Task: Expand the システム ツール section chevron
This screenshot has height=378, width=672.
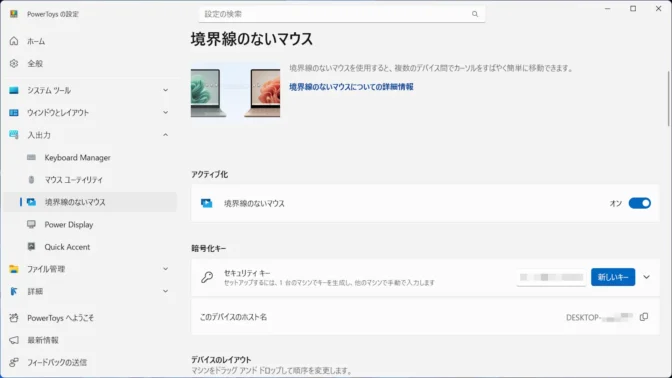Action: [x=165, y=90]
